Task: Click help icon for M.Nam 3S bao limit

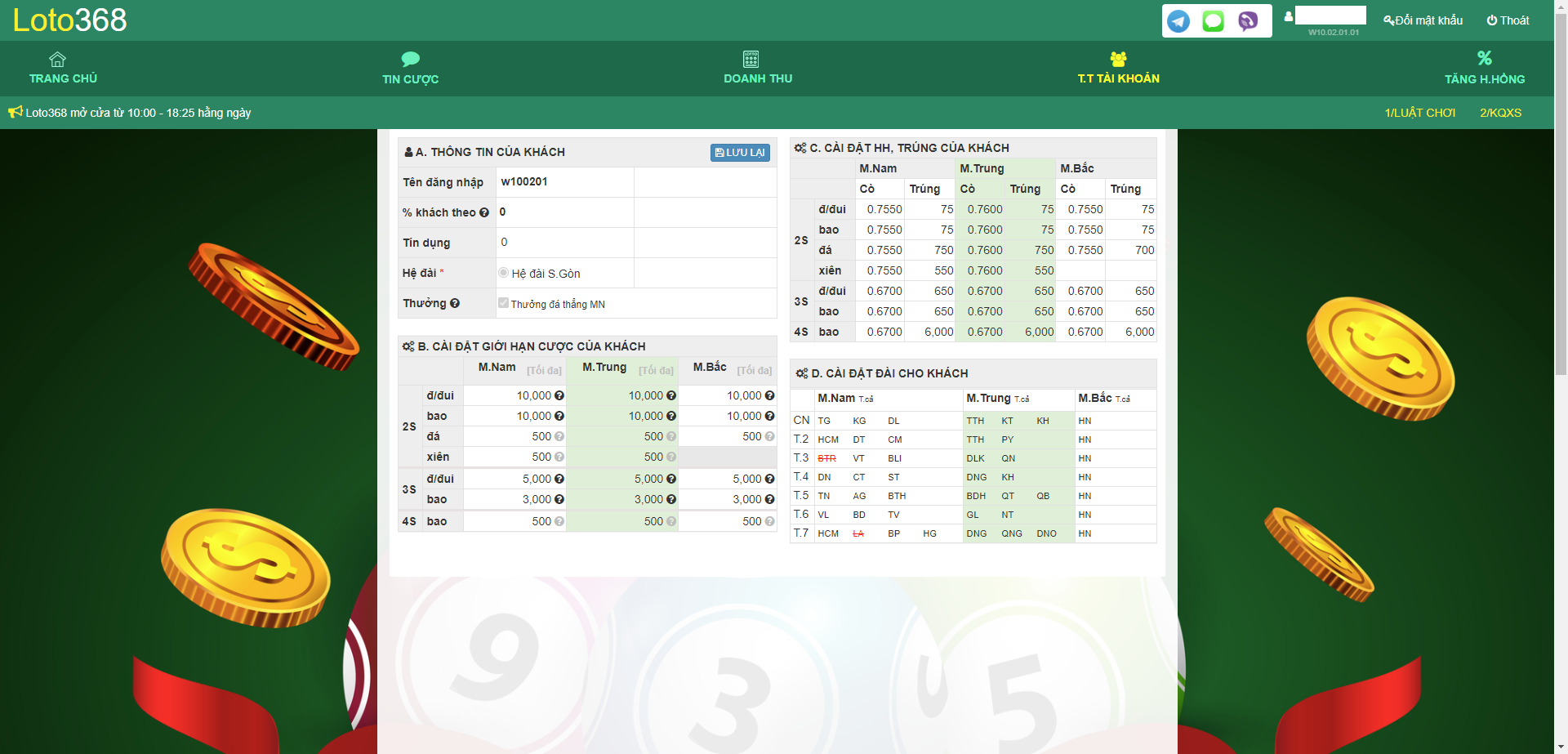Action: click(x=559, y=499)
